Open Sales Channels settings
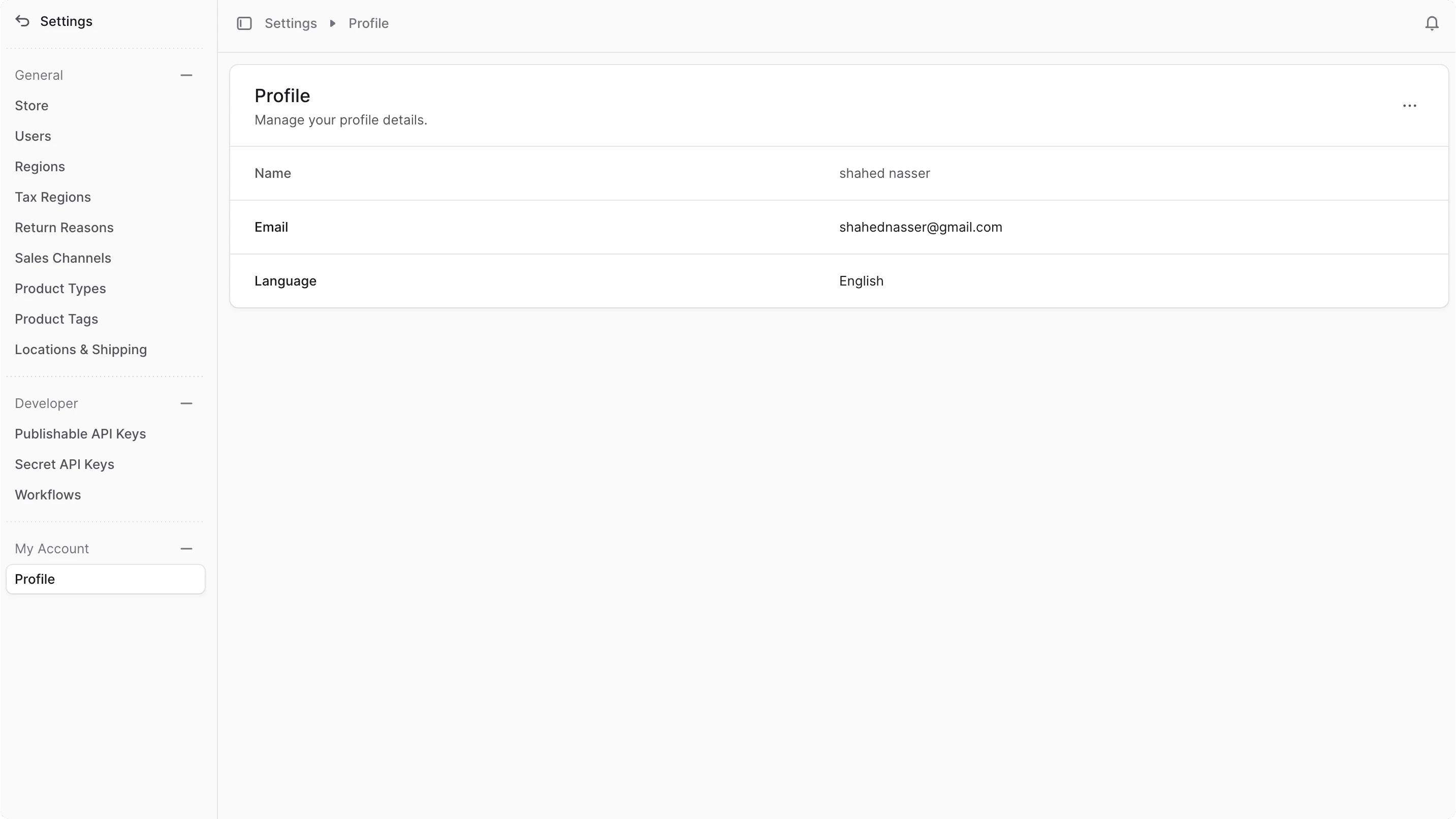The height and width of the screenshot is (819, 1456). click(62, 258)
